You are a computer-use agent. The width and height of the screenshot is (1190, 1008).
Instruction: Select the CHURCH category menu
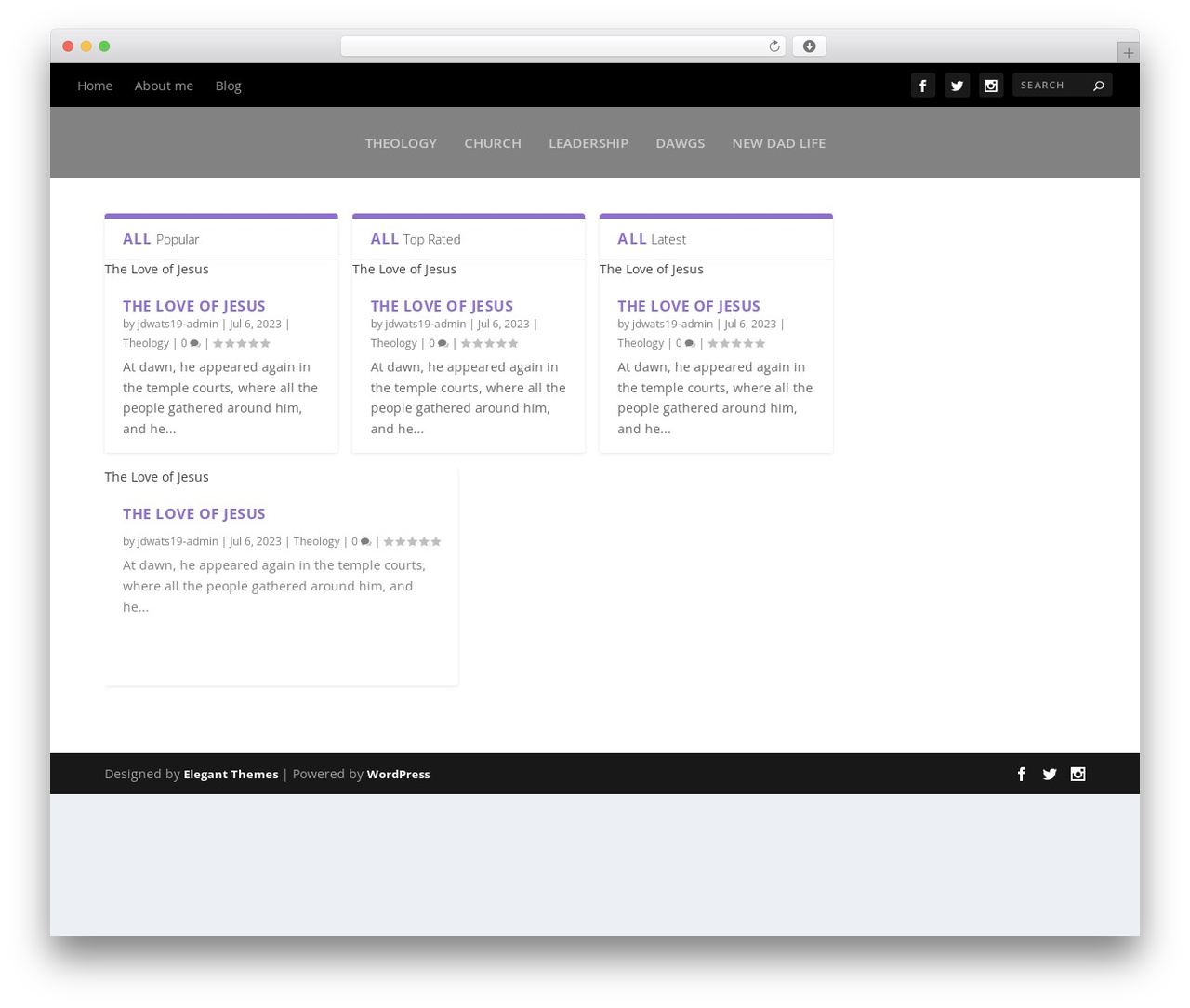pyautogui.click(x=493, y=143)
